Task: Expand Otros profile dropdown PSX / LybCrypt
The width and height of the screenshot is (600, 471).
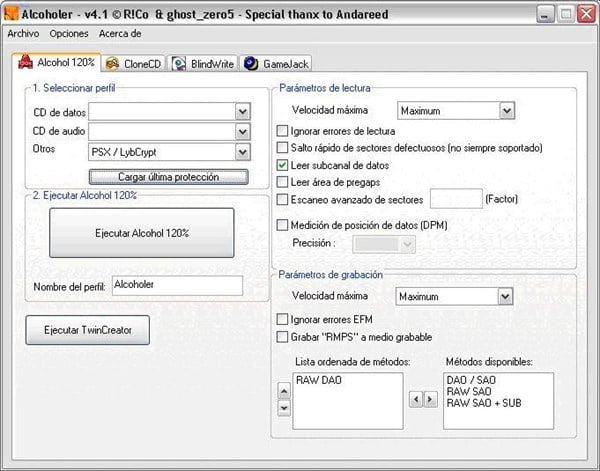Action: [x=243, y=152]
